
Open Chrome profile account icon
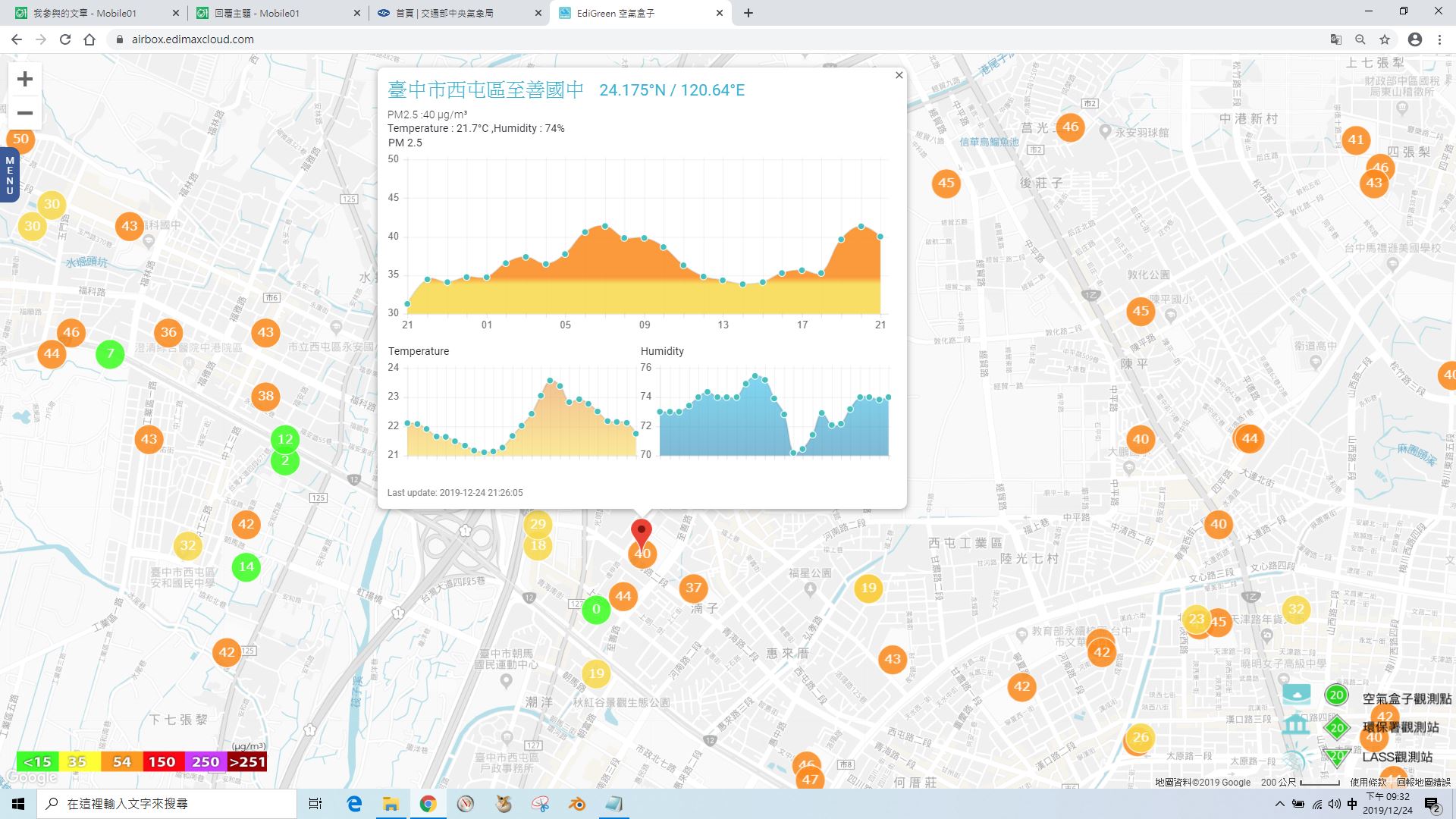coord(1415,39)
